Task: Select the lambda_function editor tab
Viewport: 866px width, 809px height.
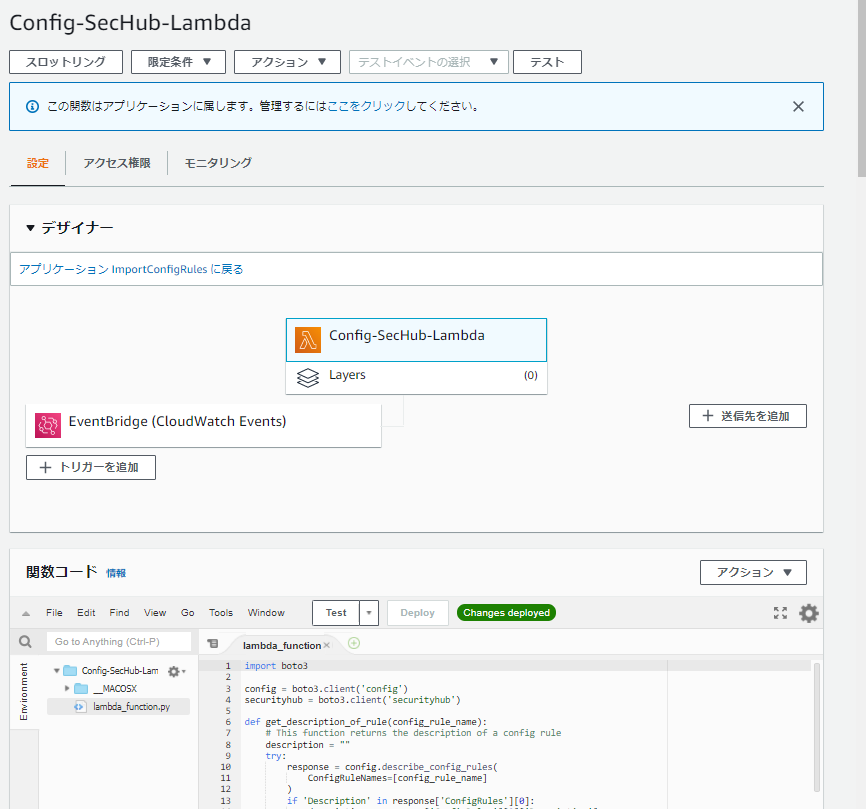Action: [x=282, y=646]
